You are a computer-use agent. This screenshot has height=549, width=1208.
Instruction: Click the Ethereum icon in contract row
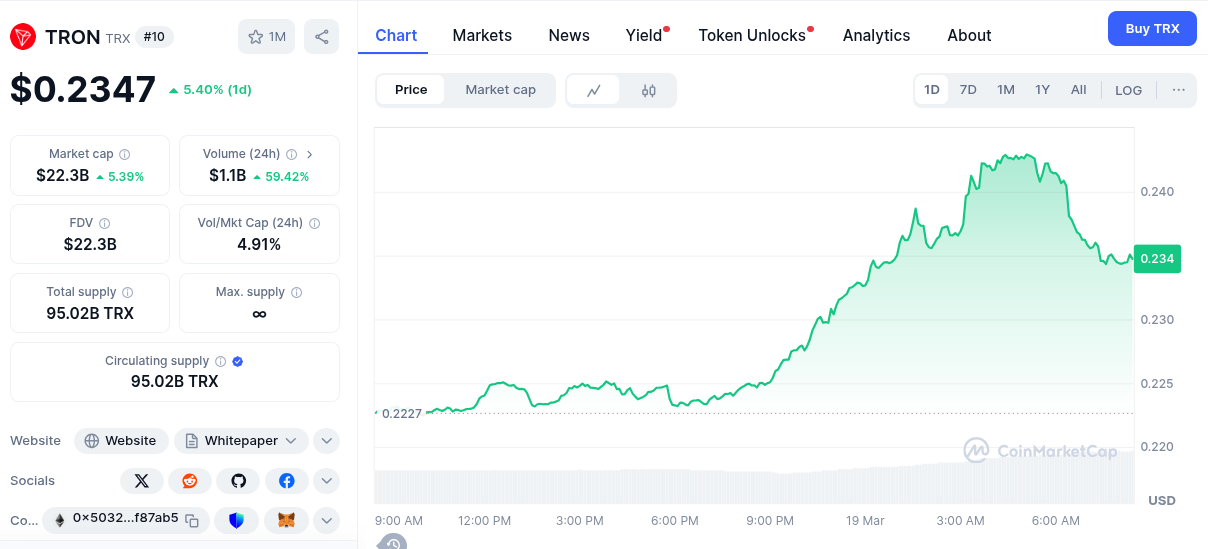click(59, 520)
